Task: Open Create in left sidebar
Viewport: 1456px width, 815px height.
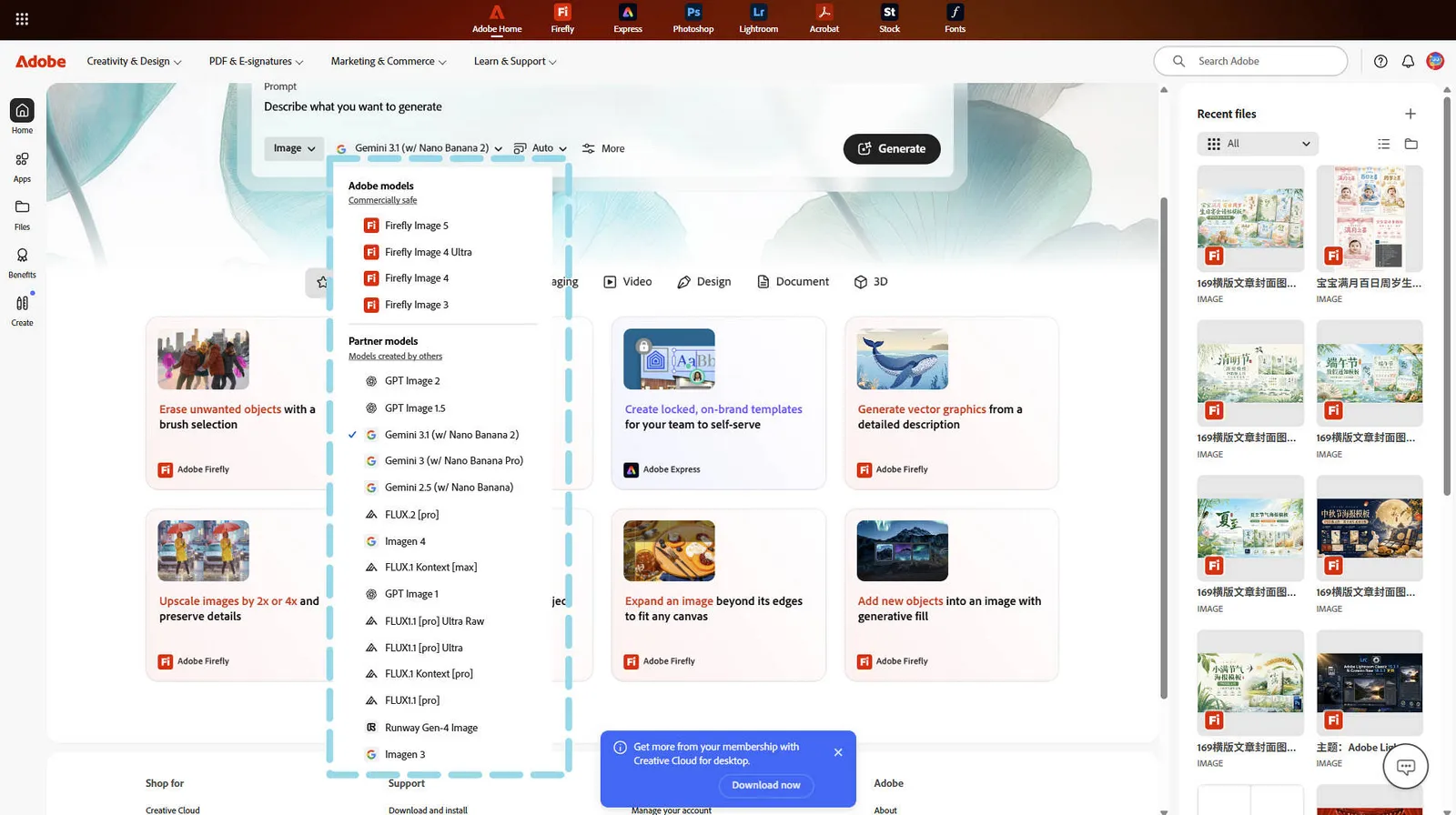Action: [22, 310]
